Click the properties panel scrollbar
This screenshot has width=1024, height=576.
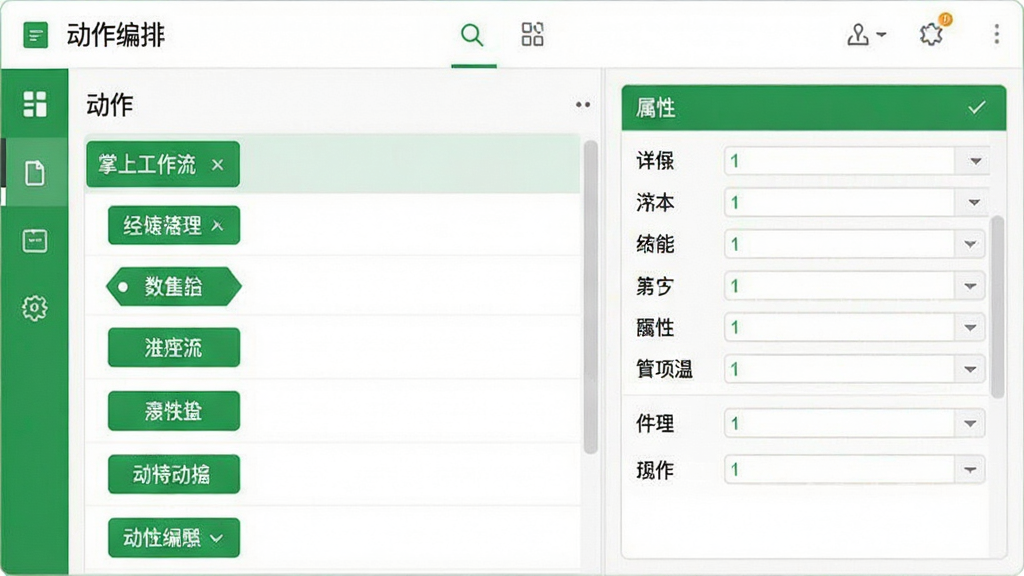(x=997, y=307)
